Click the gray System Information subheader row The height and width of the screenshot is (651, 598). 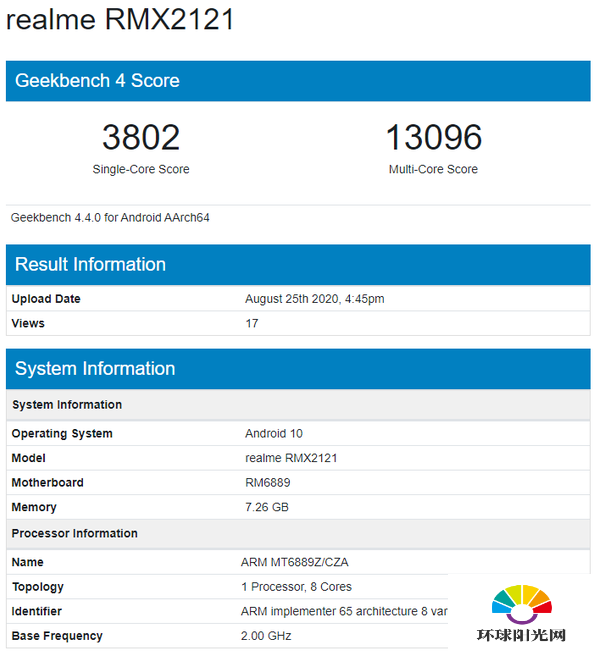(298, 405)
